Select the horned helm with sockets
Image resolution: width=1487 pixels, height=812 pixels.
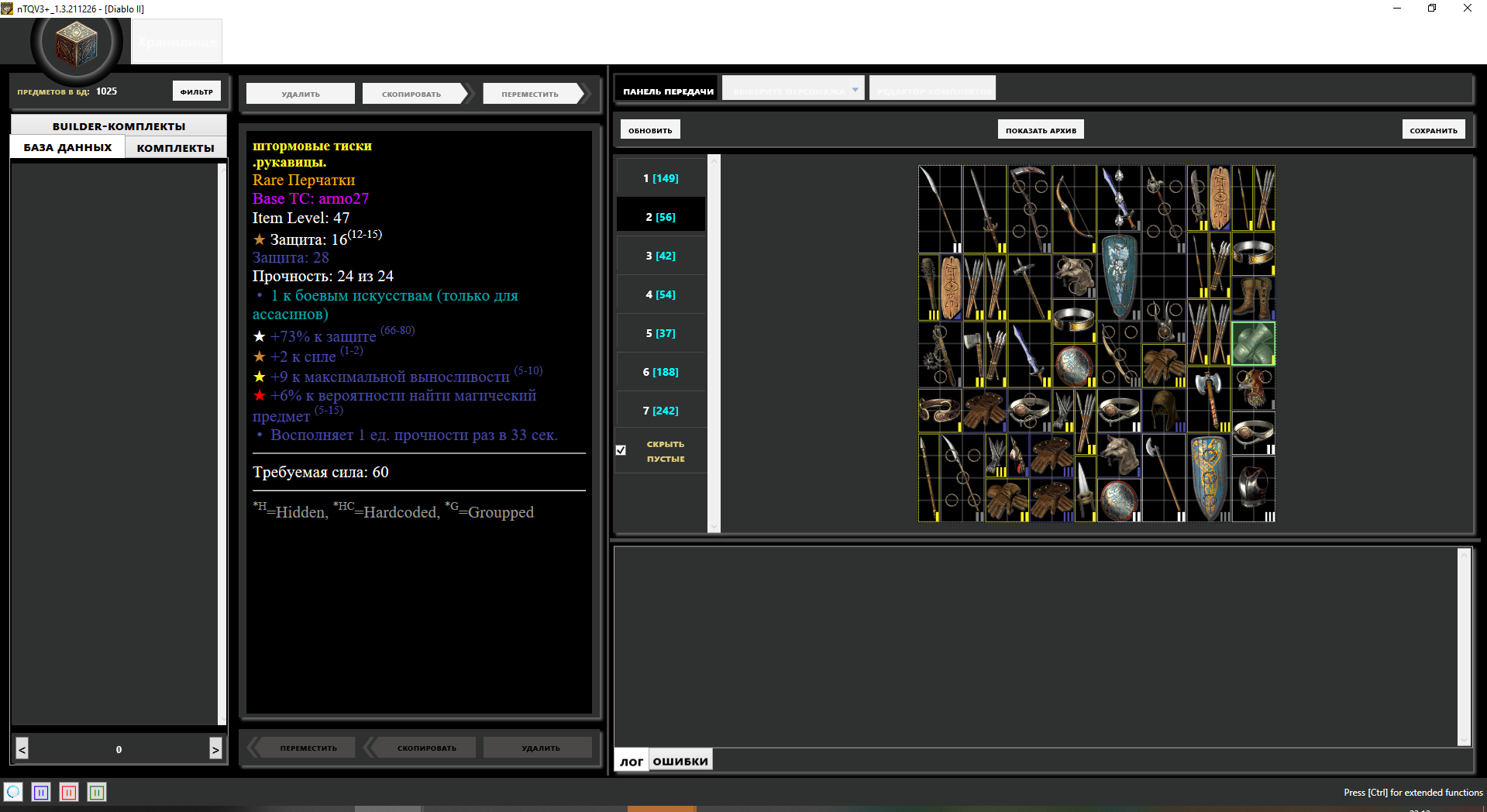pyautogui.click(x=1163, y=321)
